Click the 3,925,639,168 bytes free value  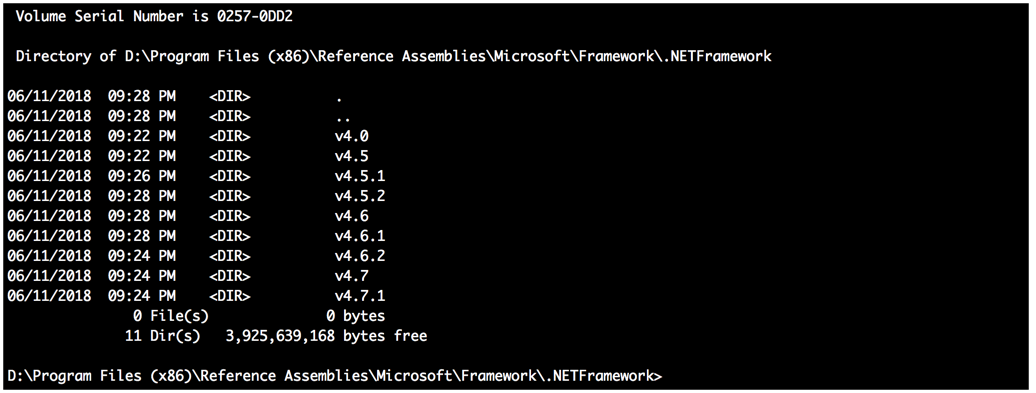coord(326,336)
